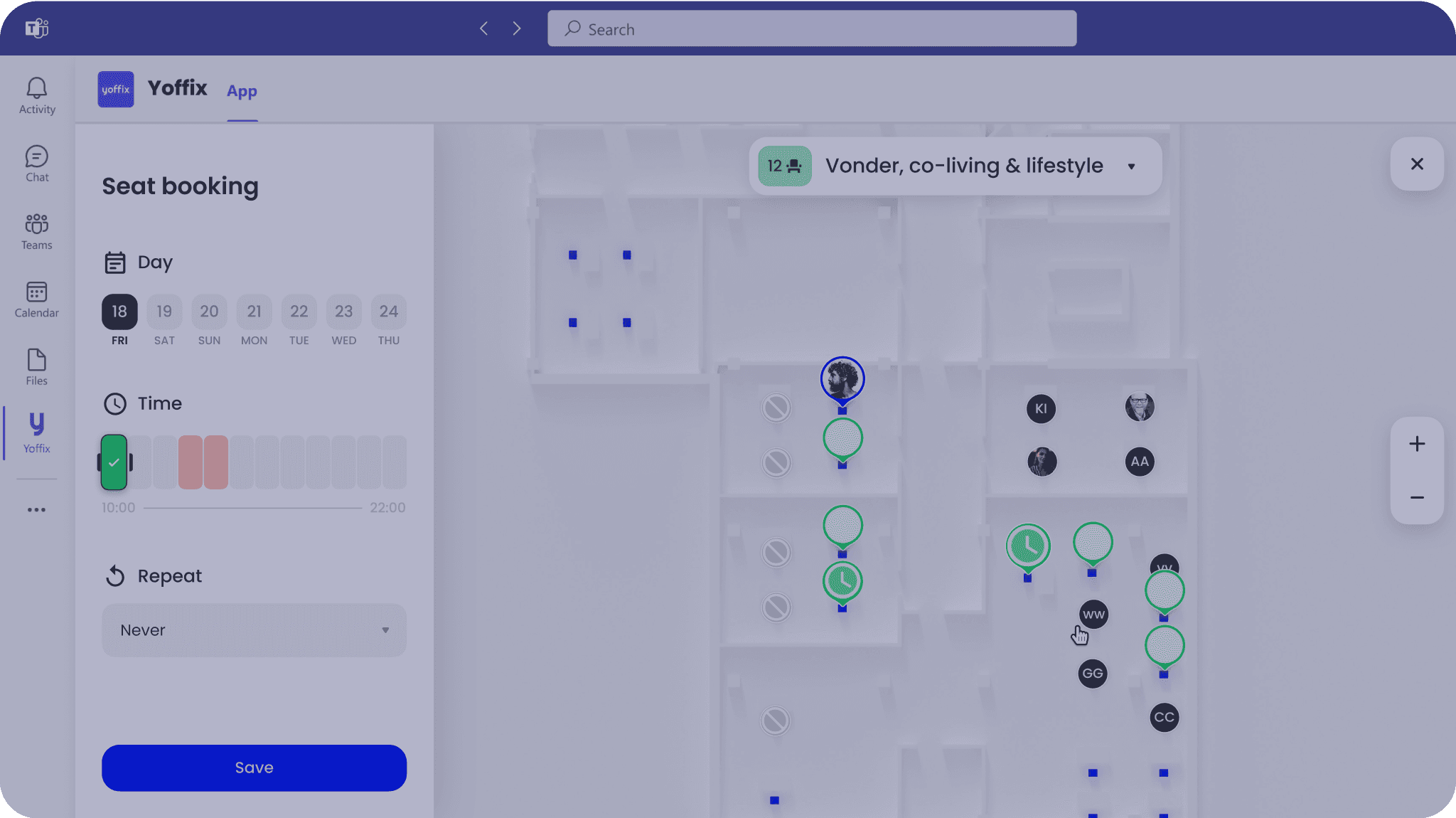Click the Friday 18 day selector
The height and width of the screenshot is (818, 1456).
pos(119,311)
